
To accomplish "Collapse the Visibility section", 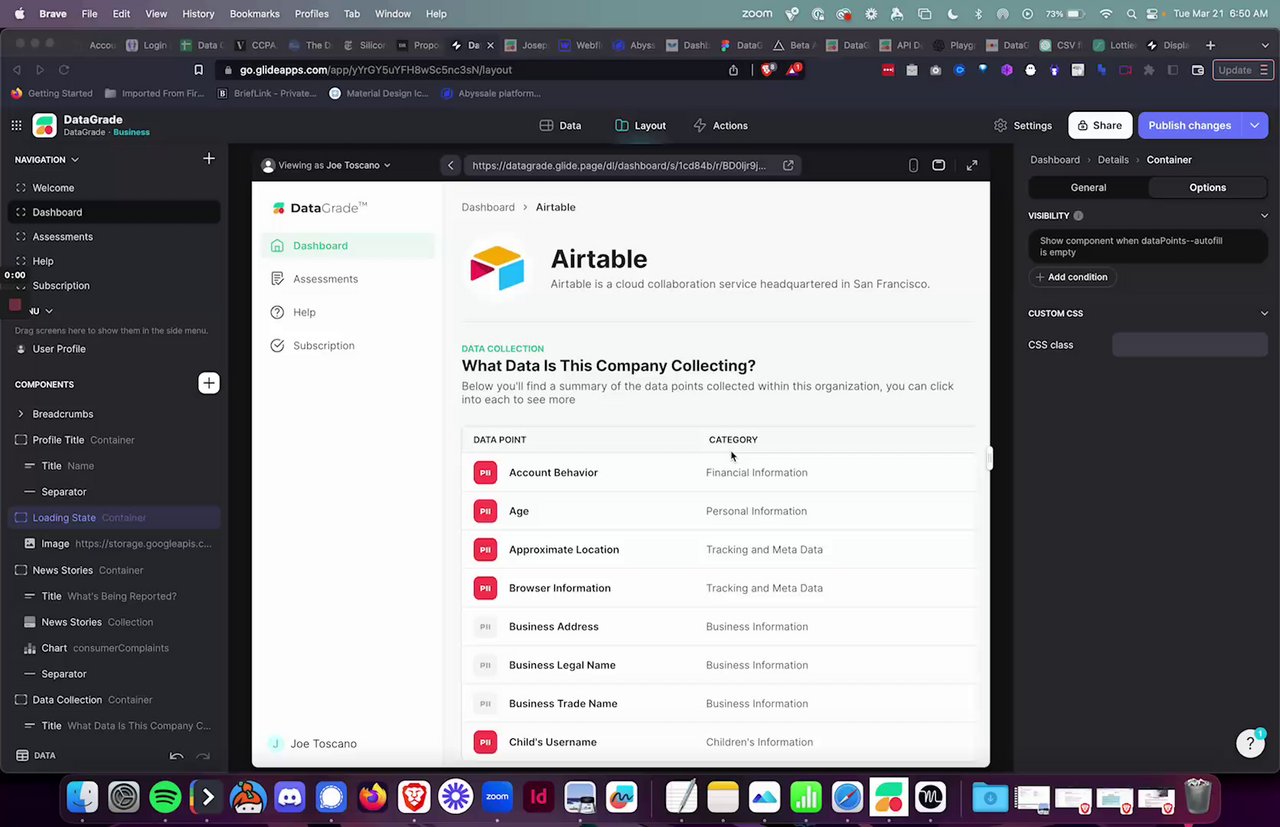I will 1264,216.
